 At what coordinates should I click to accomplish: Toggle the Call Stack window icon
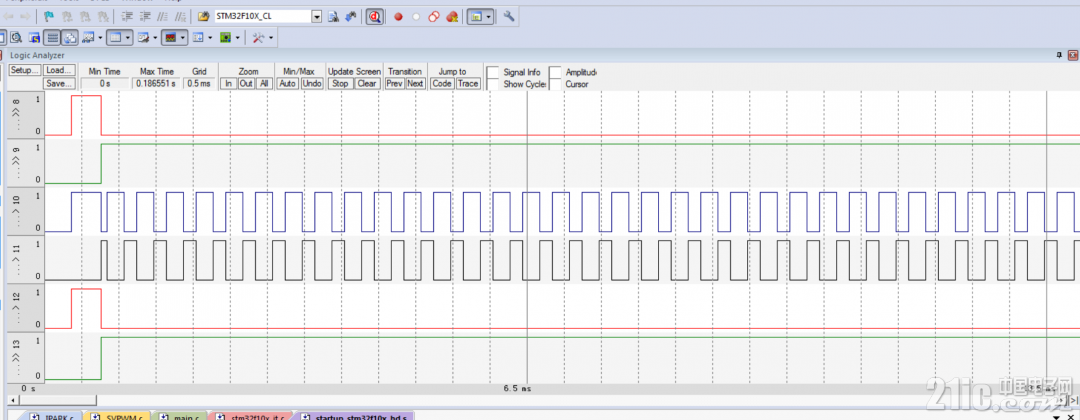click(70, 37)
